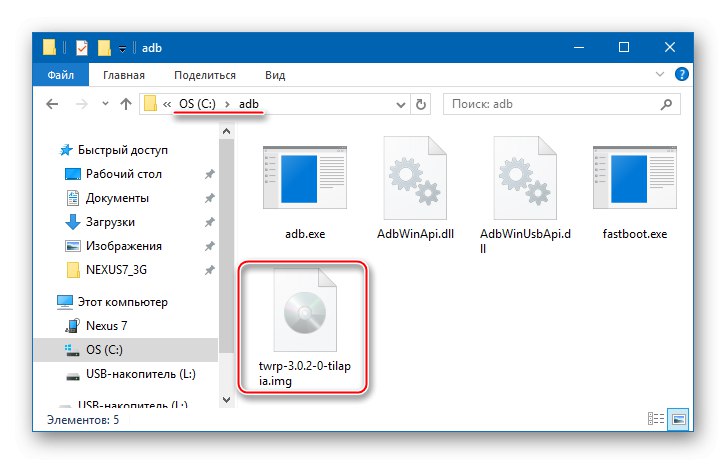Viewport: 726px width, 464px height.
Task: Minimize the adb Explorer window
Action: tap(579, 47)
